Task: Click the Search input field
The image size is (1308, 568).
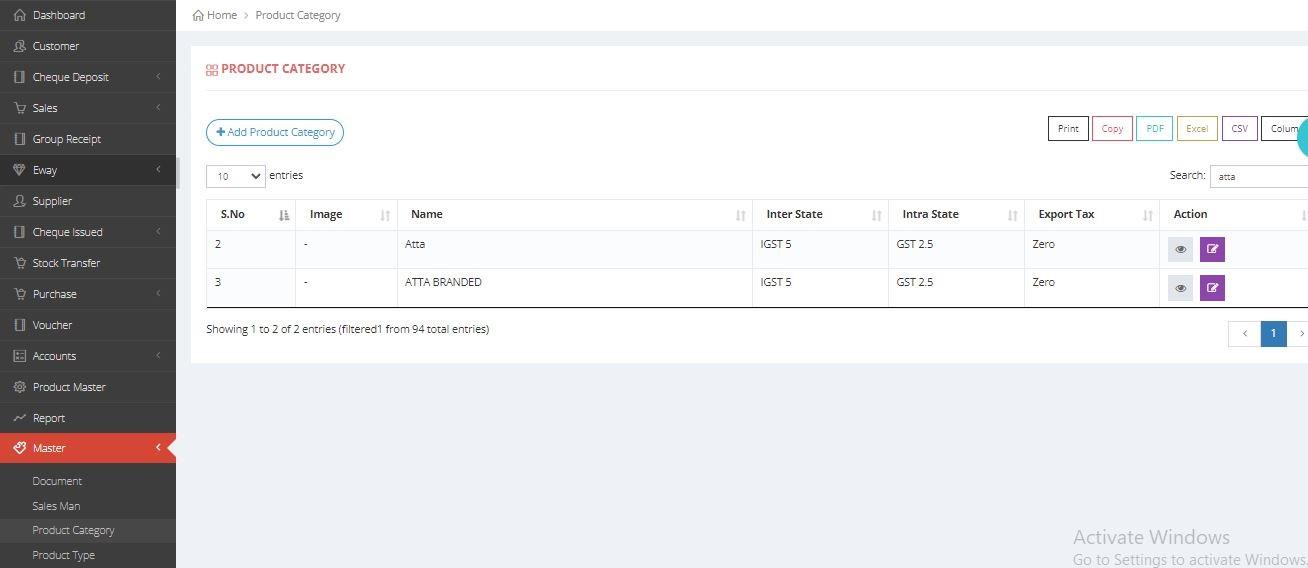Action: (1260, 176)
